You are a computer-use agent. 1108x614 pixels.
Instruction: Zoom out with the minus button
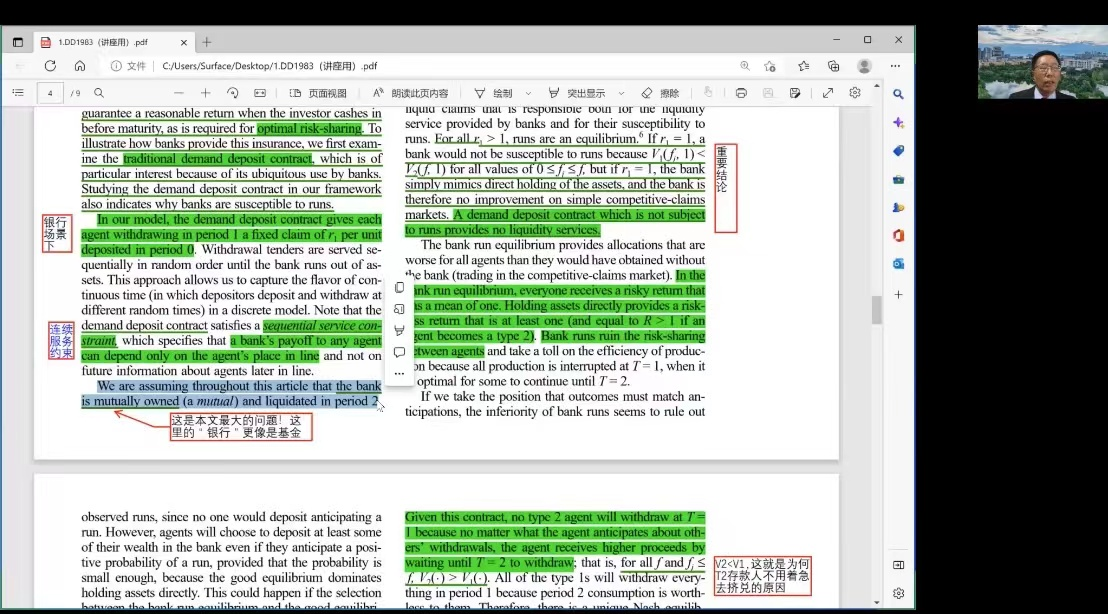pos(179,93)
